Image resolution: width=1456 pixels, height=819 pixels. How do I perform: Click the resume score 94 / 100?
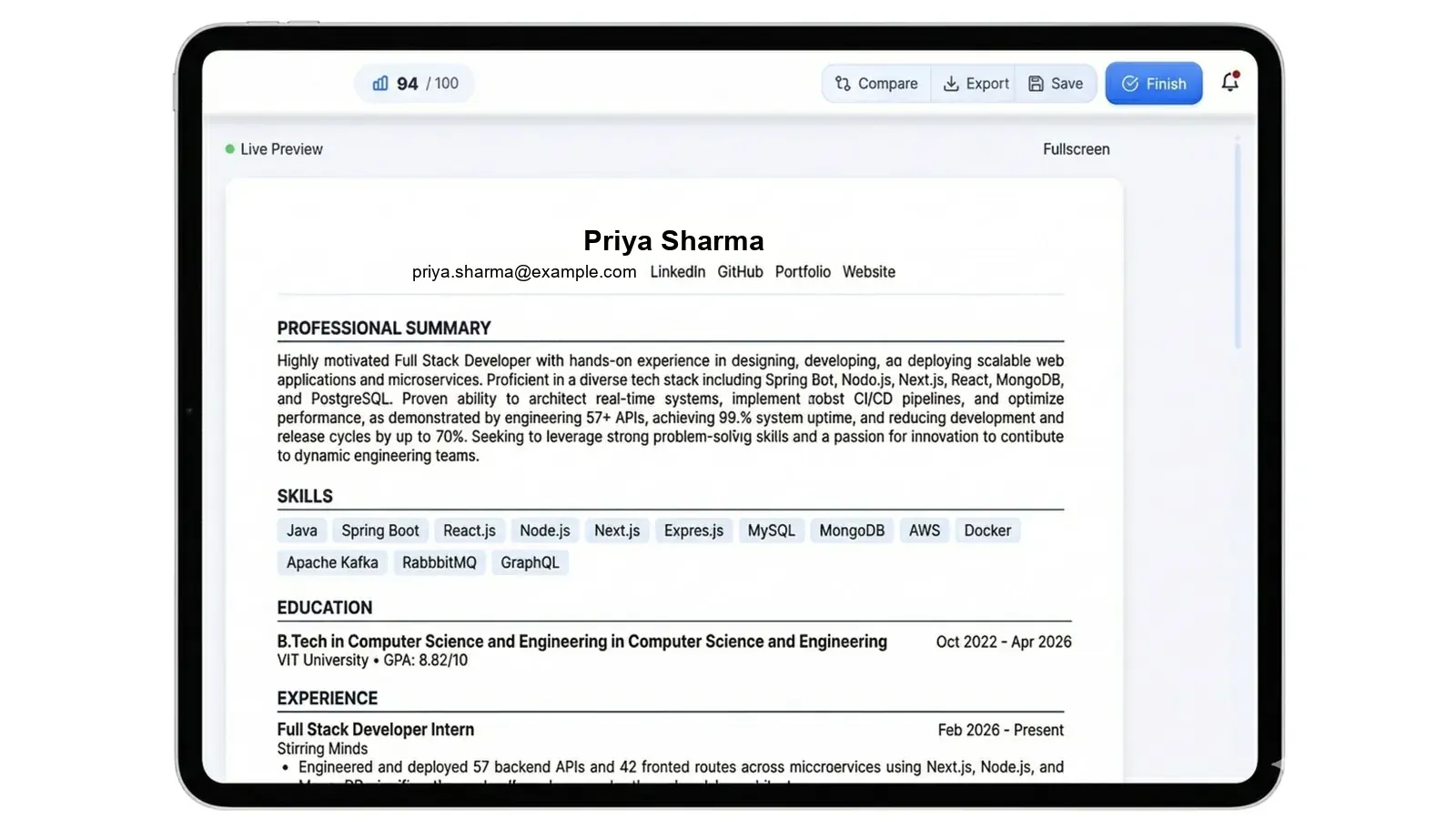click(414, 84)
